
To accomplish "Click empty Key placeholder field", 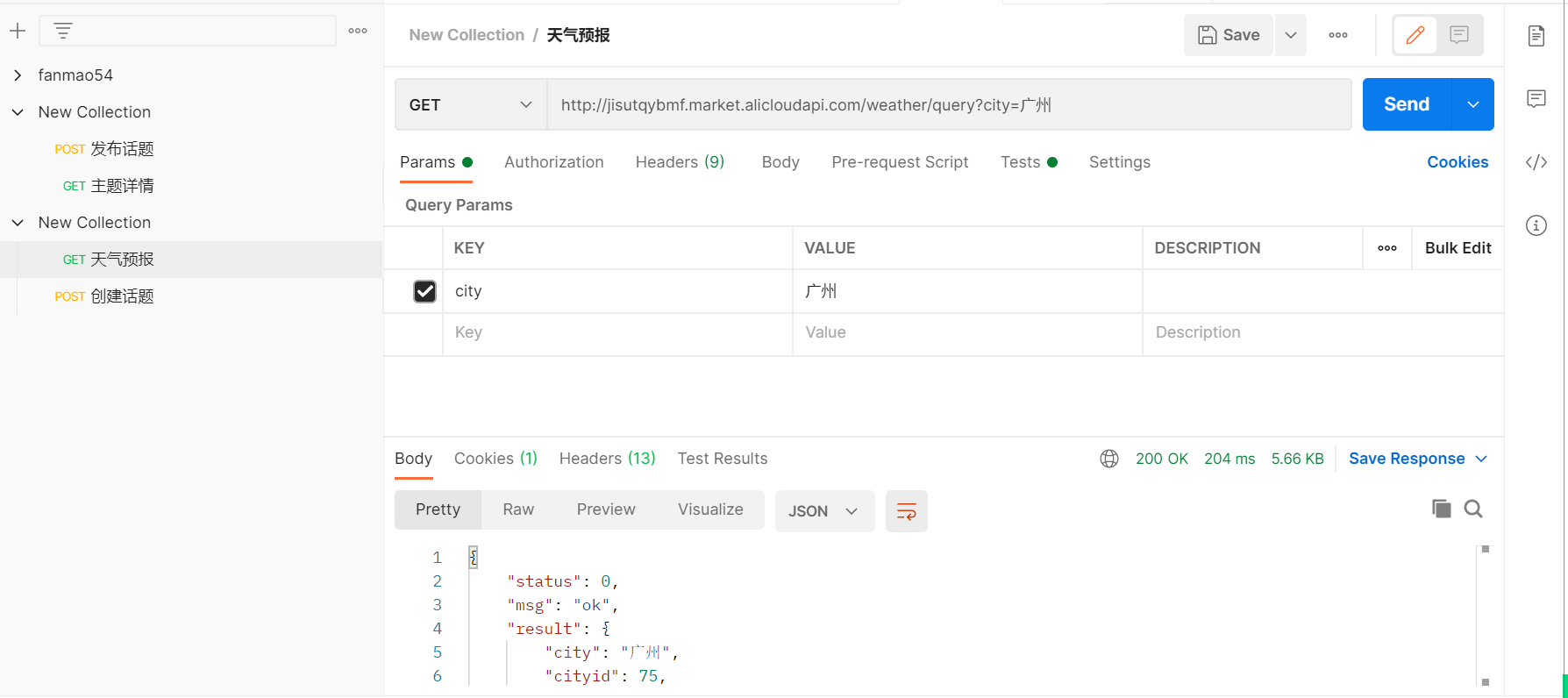I will coord(617,333).
